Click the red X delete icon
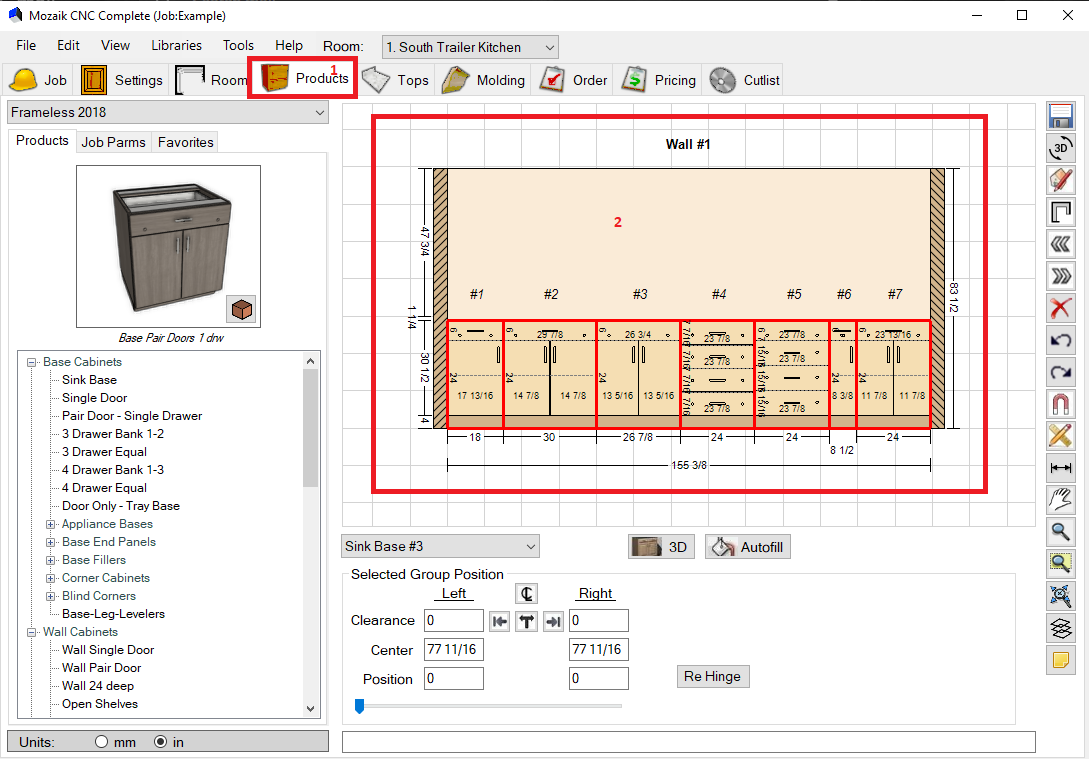This screenshot has width=1089, height=759. 1061,307
